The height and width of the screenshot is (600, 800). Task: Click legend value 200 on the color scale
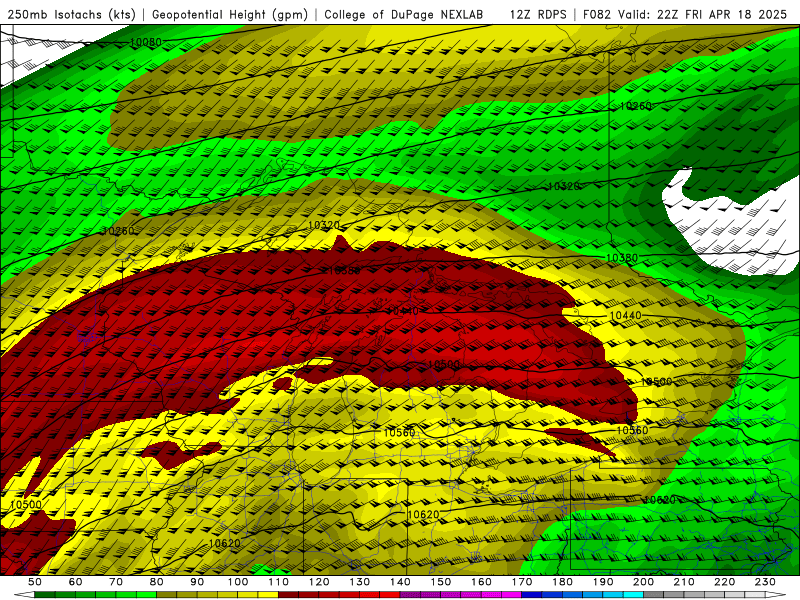coord(643,582)
